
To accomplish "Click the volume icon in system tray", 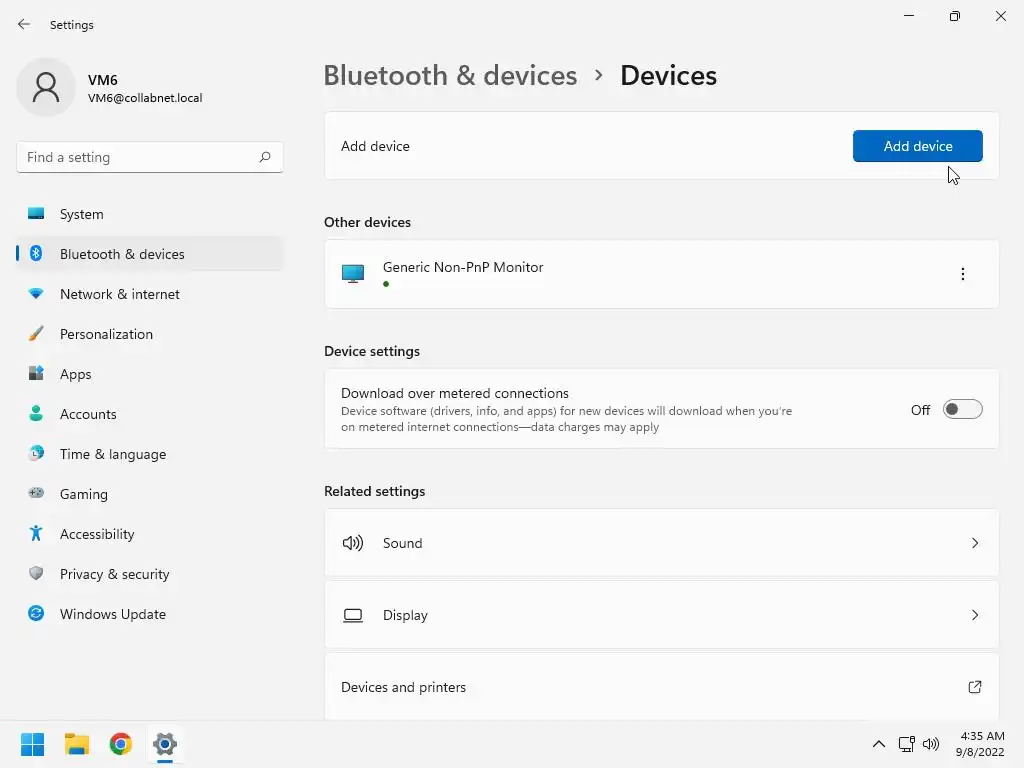I will 931,744.
